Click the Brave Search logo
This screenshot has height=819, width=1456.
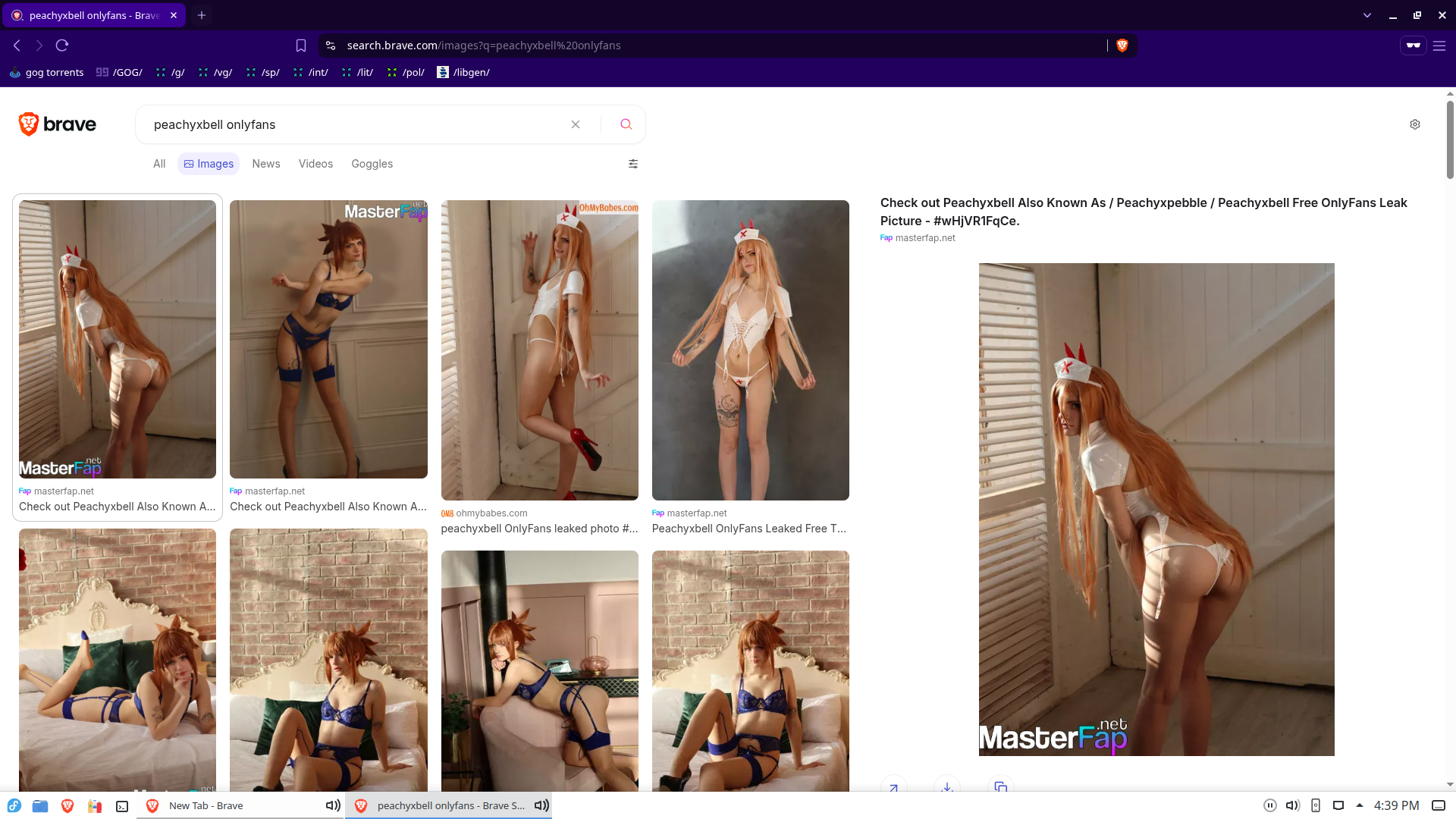58,124
